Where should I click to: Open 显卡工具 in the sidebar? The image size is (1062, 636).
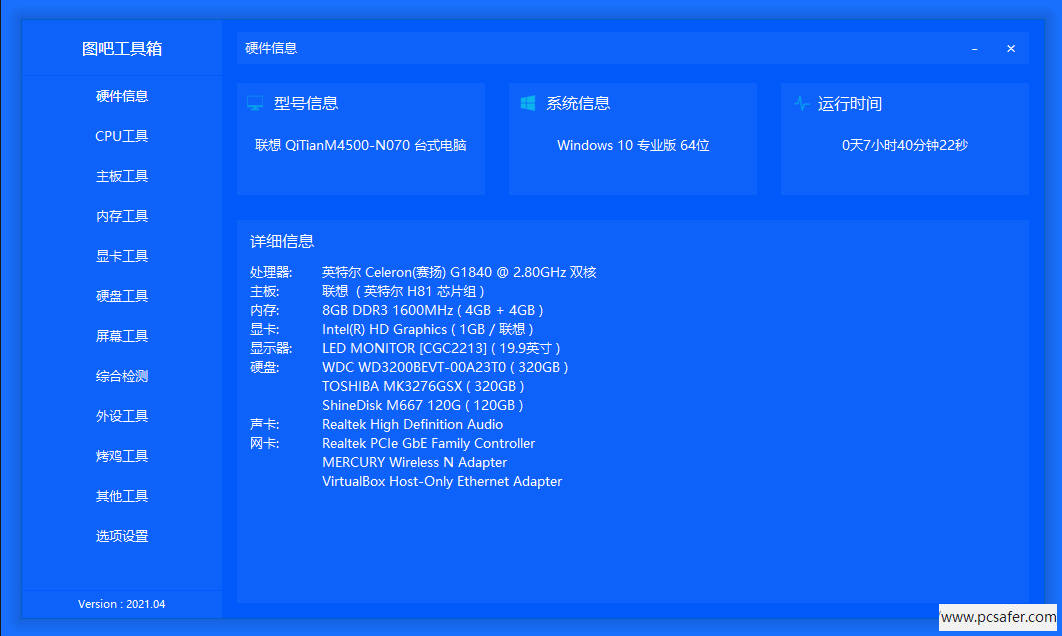tap(122, 256)
